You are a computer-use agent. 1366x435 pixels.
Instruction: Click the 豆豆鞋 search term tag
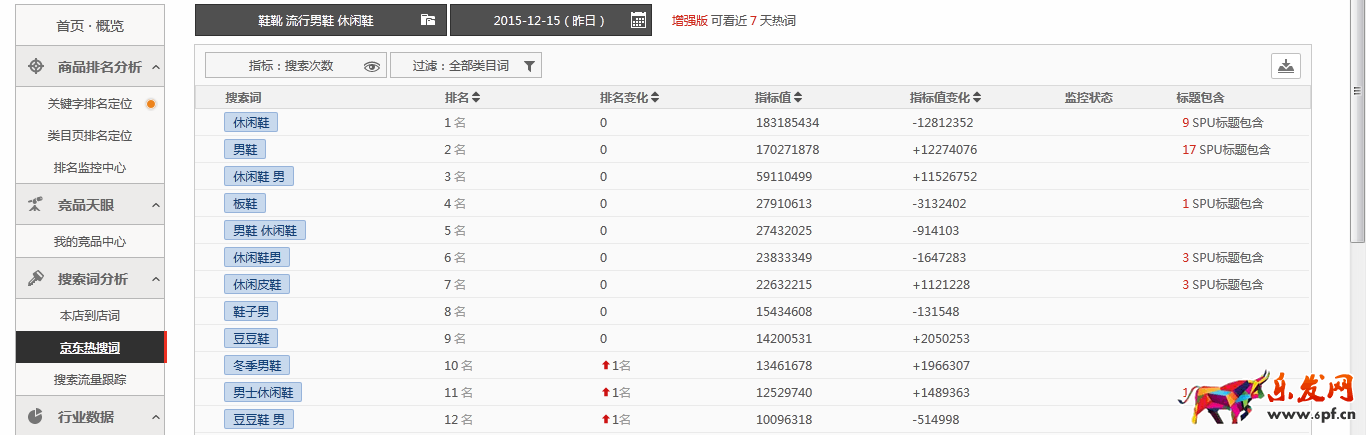click(251, 338)
